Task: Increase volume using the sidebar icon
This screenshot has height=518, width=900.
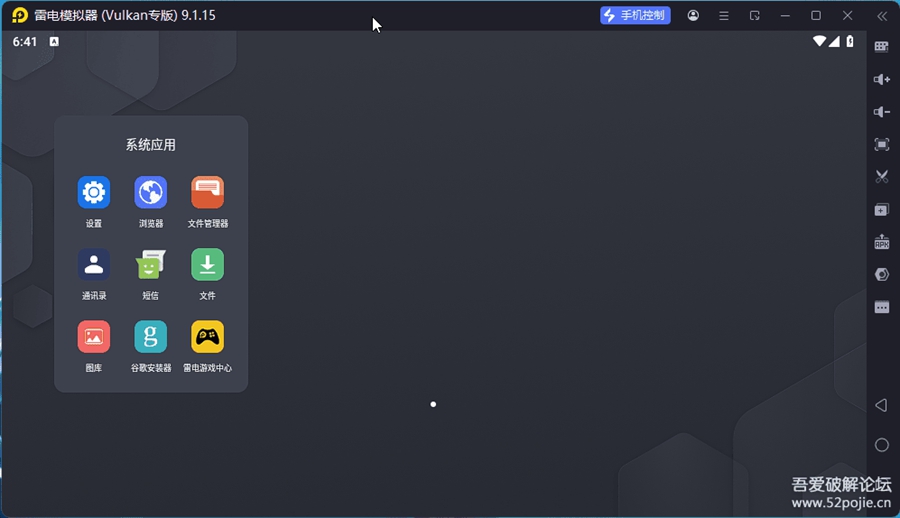Action: tap(882, 79)
